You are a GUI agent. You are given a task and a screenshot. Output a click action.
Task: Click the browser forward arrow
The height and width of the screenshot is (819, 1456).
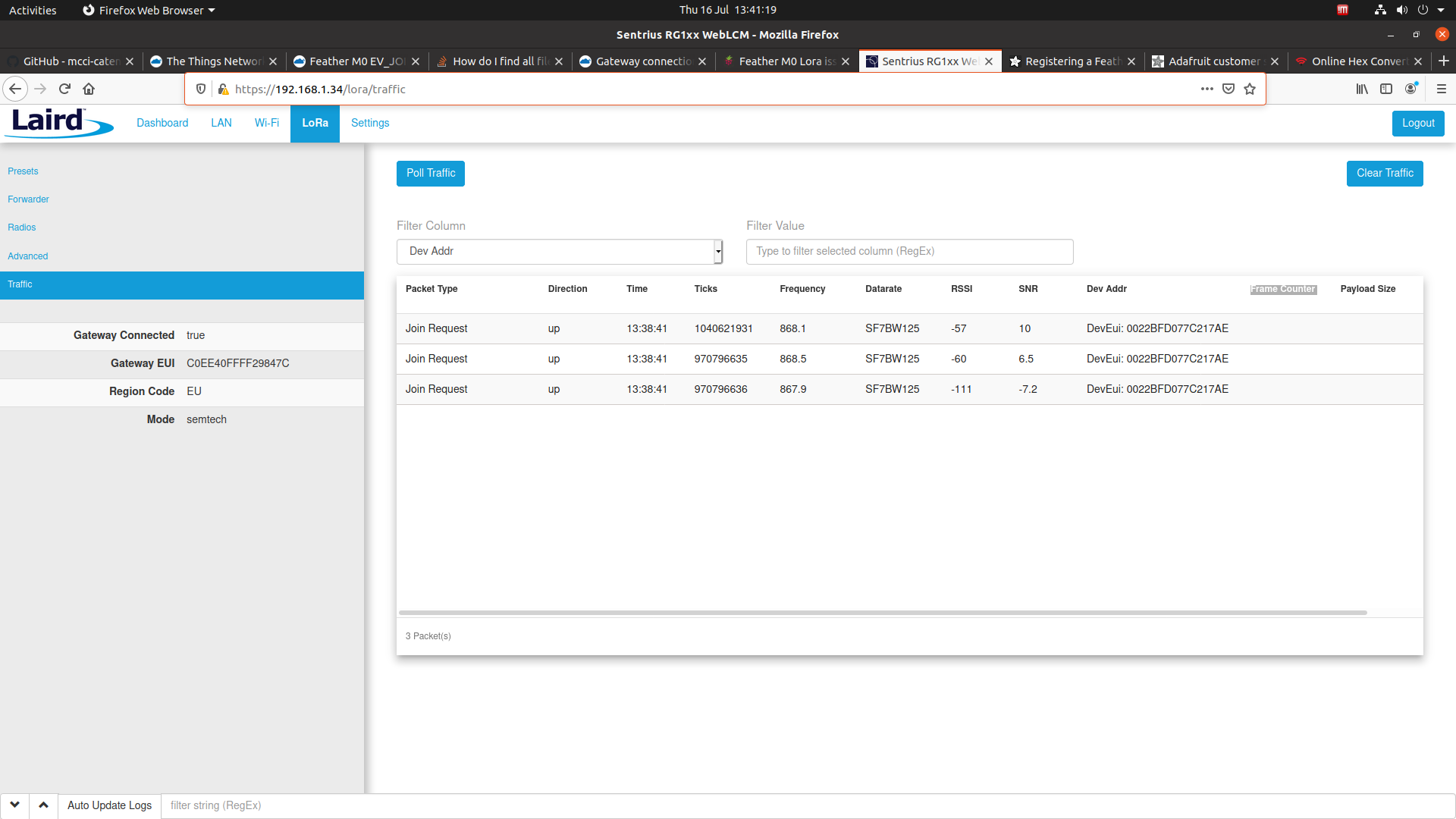tap(40, 89)
